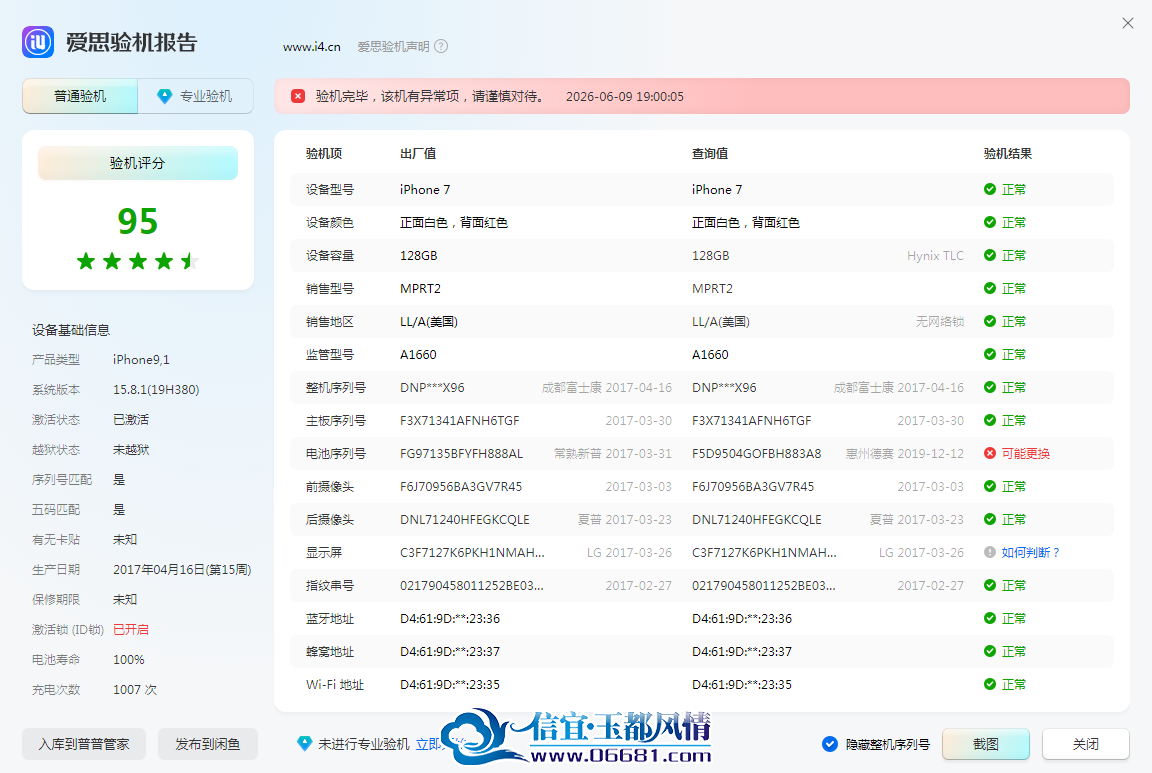This screenshot has height=773, width=1152.
Task: Click the 入库到普普管家 button
Action: (x=84, y=744)
